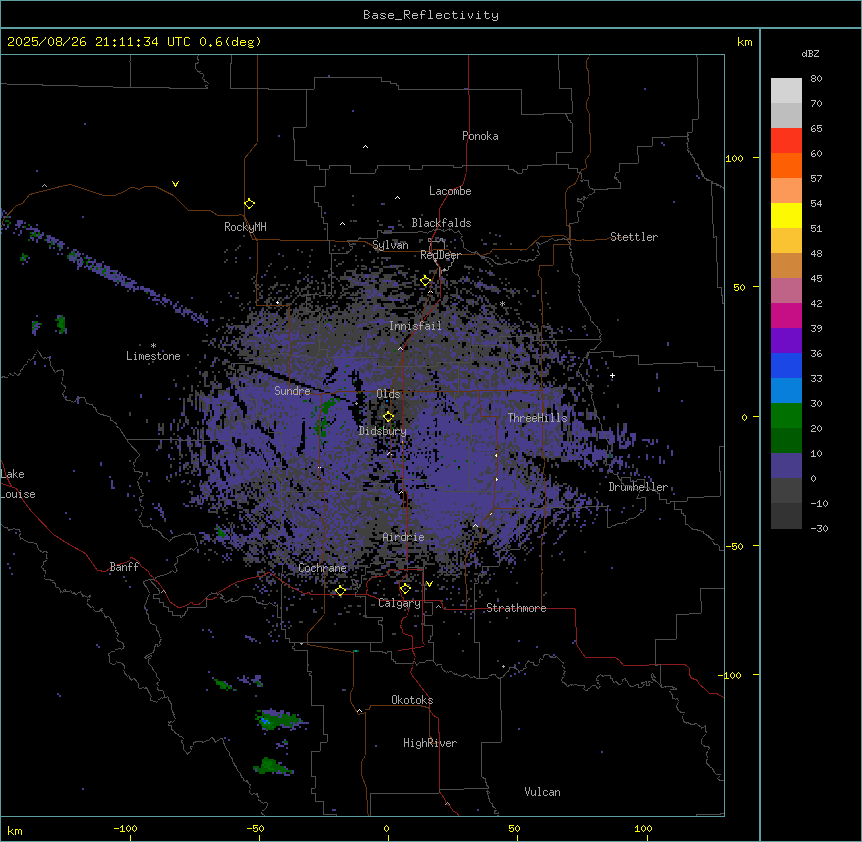Viewport: 862px width, 842px height.
Task: Click the Blackfalds city label
Action: 441,223
